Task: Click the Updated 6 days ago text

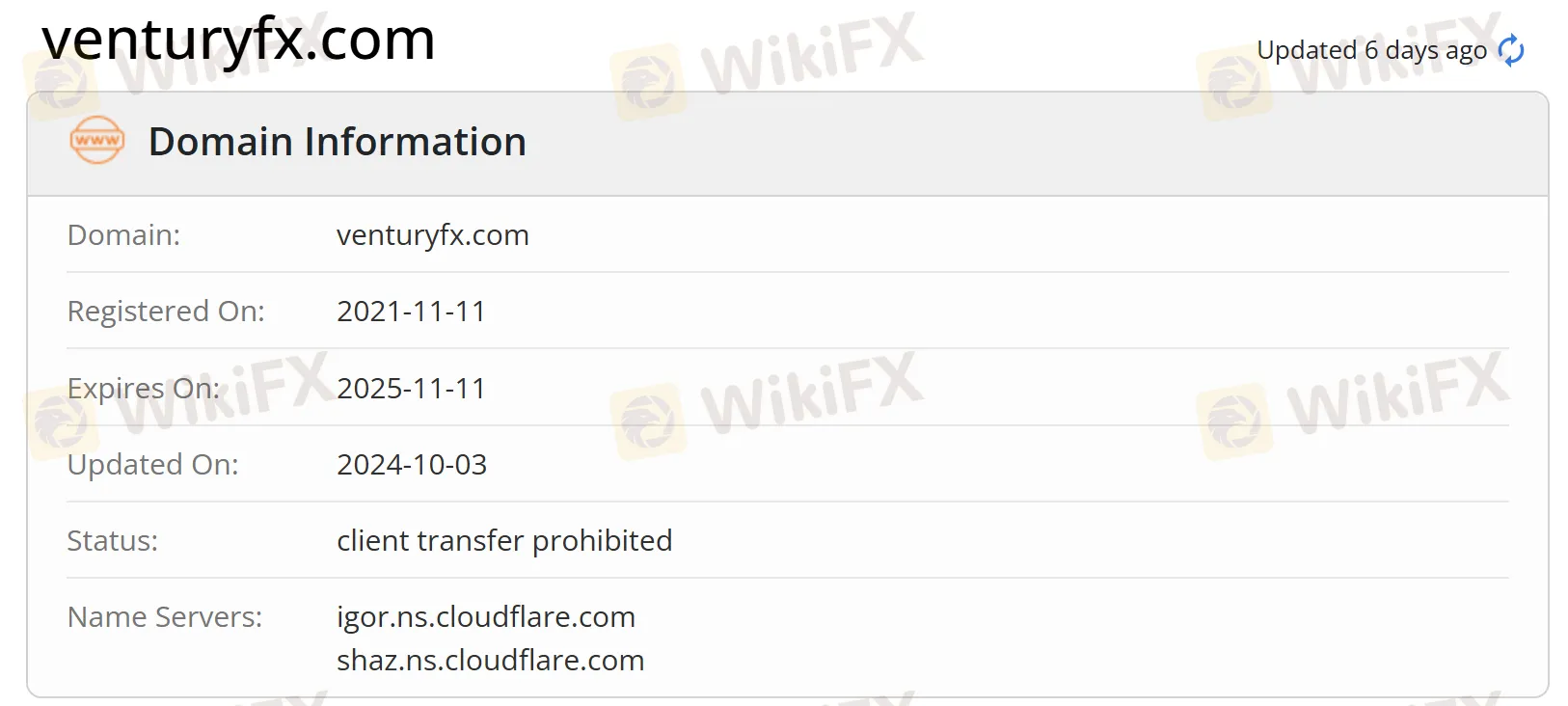Action: tap(1371, 50)
